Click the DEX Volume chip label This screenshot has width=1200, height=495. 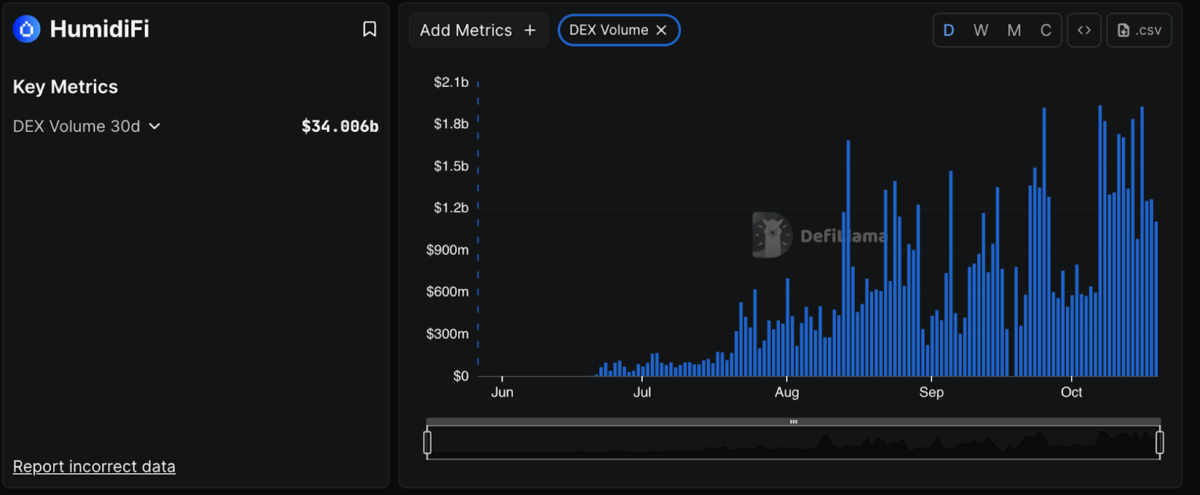pos(608,30)
